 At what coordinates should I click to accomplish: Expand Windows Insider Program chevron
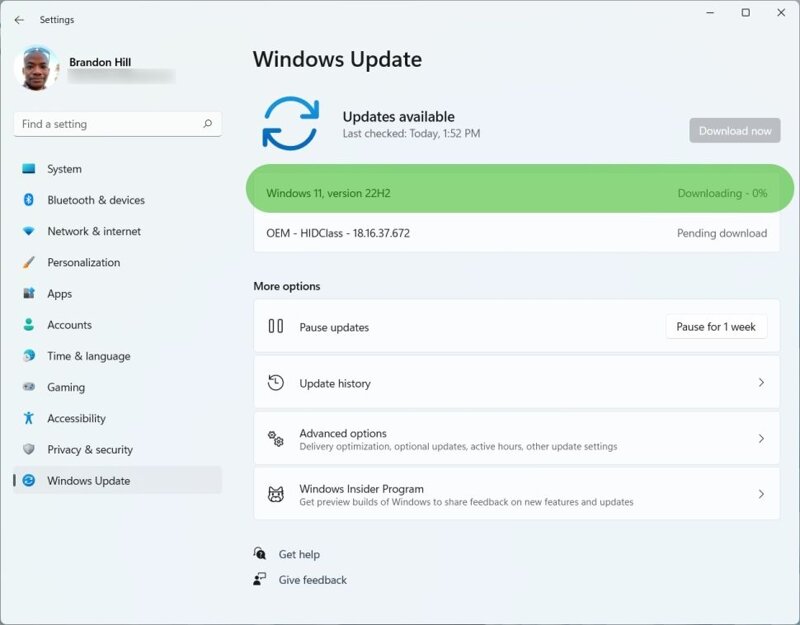tap(761, 494)
